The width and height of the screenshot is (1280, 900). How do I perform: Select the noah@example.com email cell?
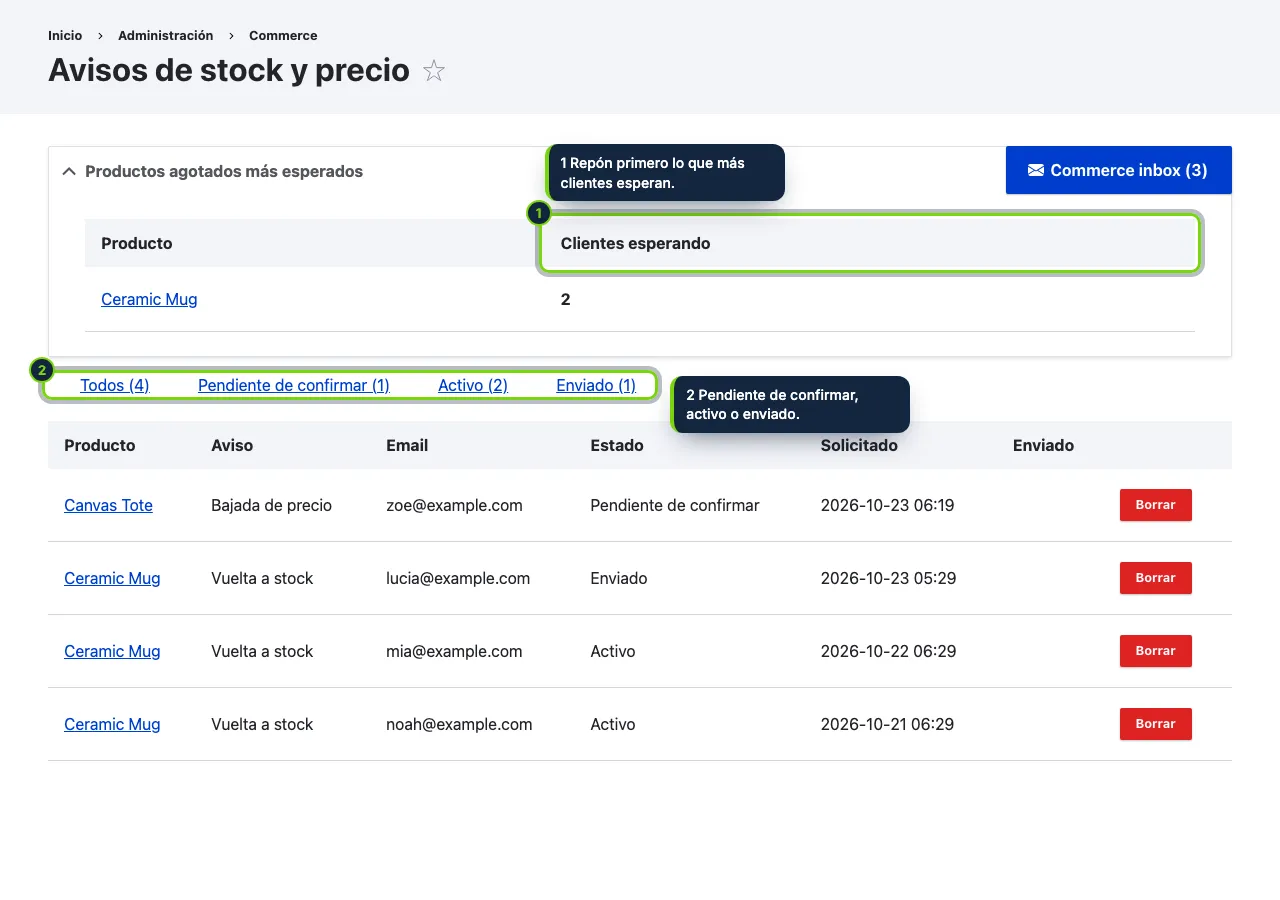tap(459, 724)
